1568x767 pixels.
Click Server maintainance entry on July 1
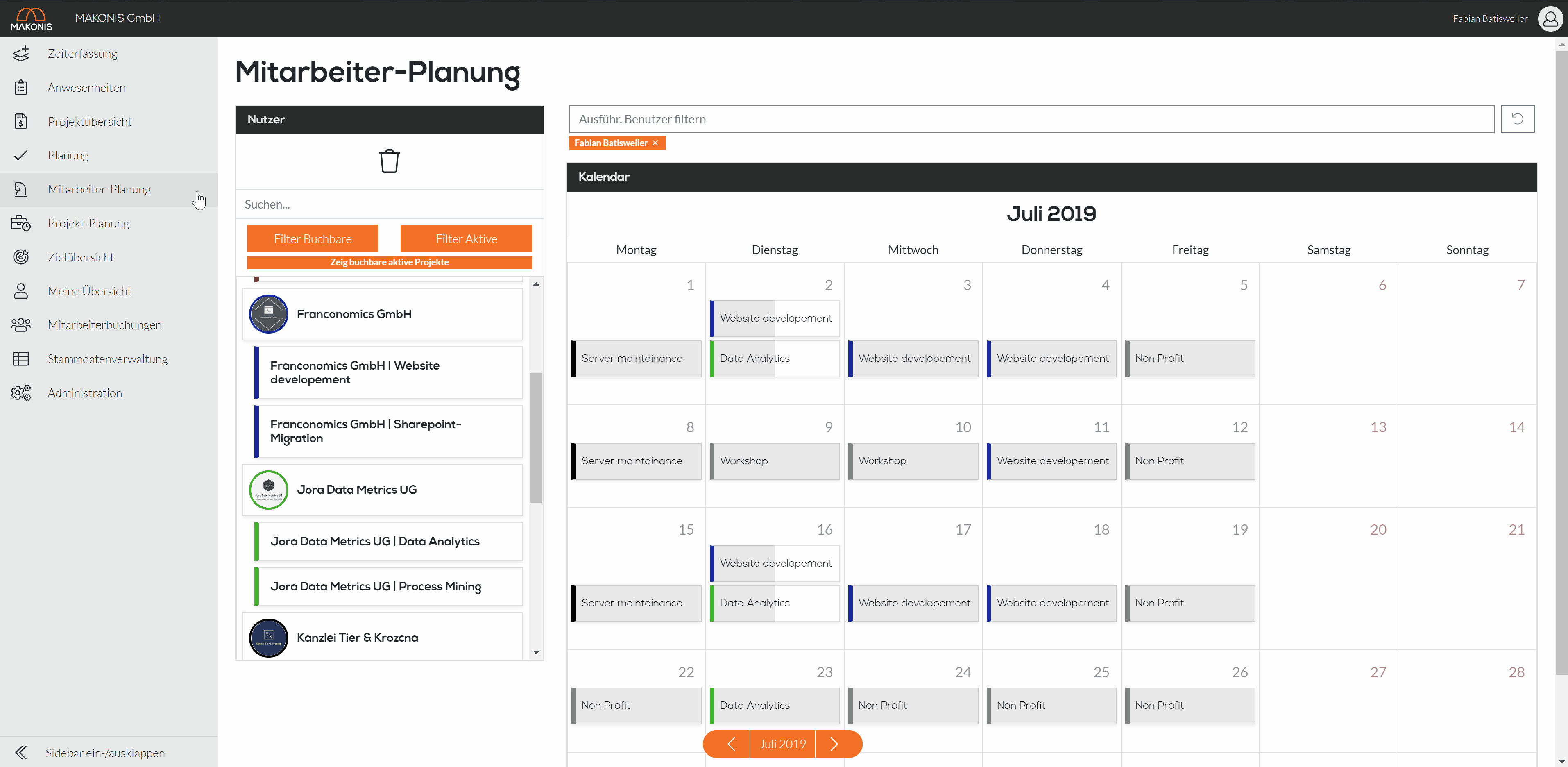[x=636, y=359]
